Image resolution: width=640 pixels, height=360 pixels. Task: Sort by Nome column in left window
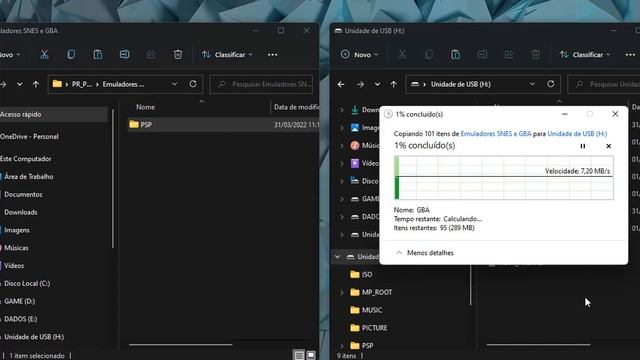pyautogui.click(x=145, y=107)
